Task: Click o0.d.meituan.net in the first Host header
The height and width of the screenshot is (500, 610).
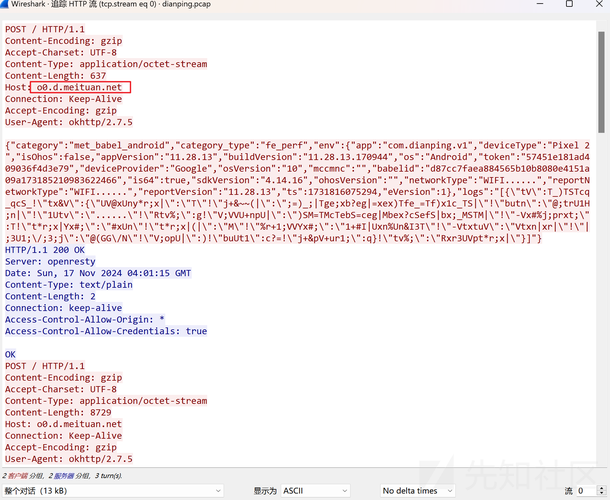Action: click(79, 87)
